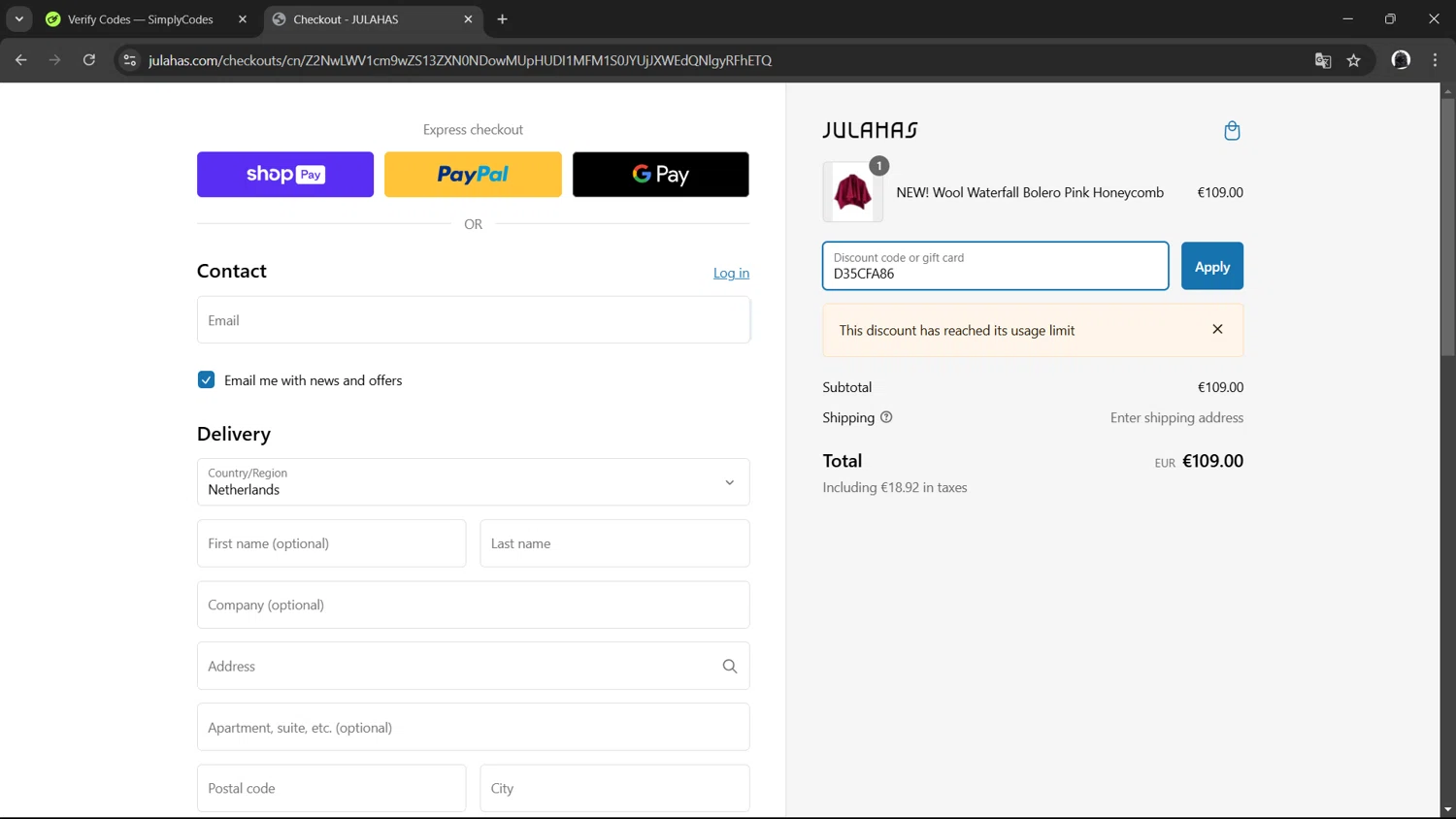Reload the checkout page
Viewport: 1456px width, 819px height.
[x=89, y=60]
